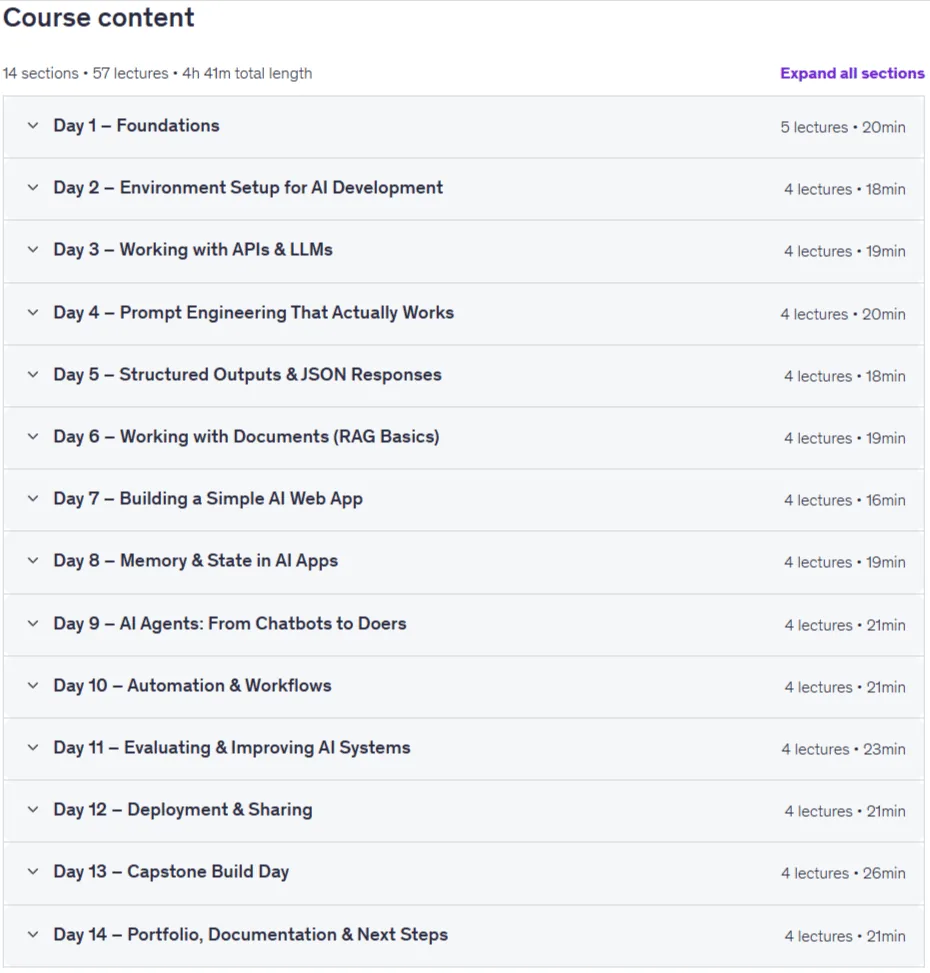The width and height of the screenshot is (930, 973).
Task: Click the chevron beside Day 1 – Foundations
Action: click(33, 125)
